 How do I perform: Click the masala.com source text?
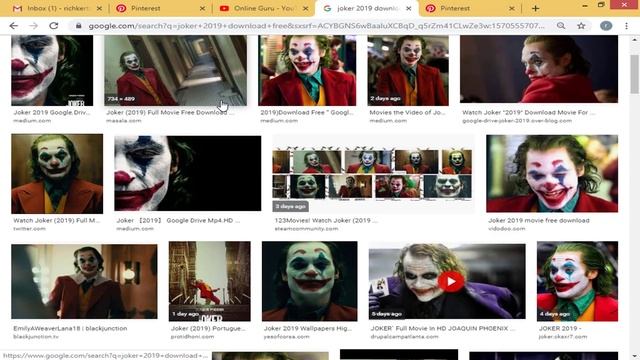pos(124,120)
